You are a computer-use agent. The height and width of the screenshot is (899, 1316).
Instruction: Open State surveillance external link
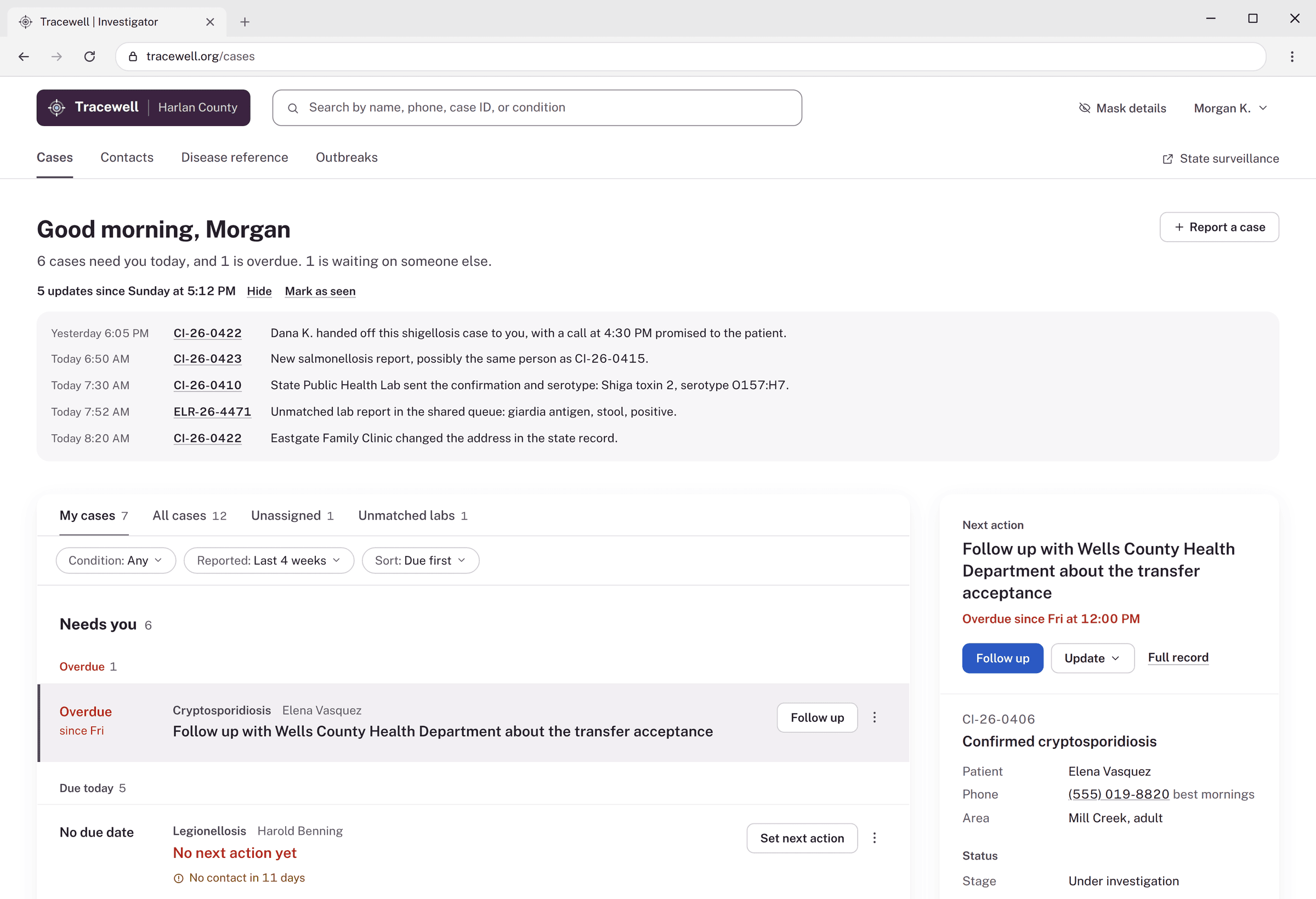pos(1220,158)
